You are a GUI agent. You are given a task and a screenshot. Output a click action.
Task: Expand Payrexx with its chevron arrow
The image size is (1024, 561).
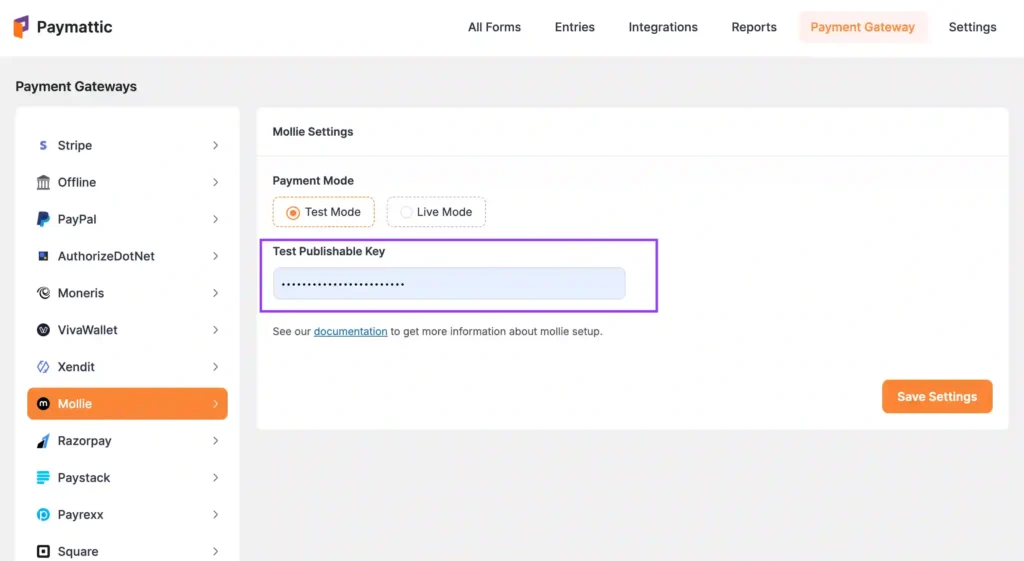[216, 515]
